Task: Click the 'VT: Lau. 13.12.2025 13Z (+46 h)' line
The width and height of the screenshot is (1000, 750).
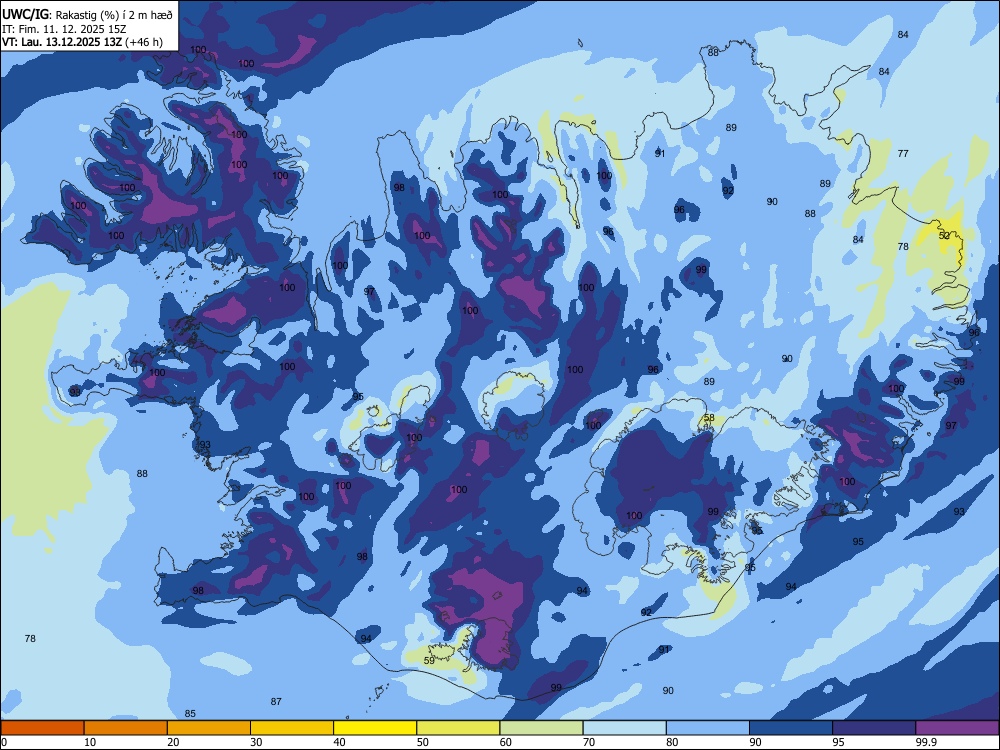Action: click(82, 42)
